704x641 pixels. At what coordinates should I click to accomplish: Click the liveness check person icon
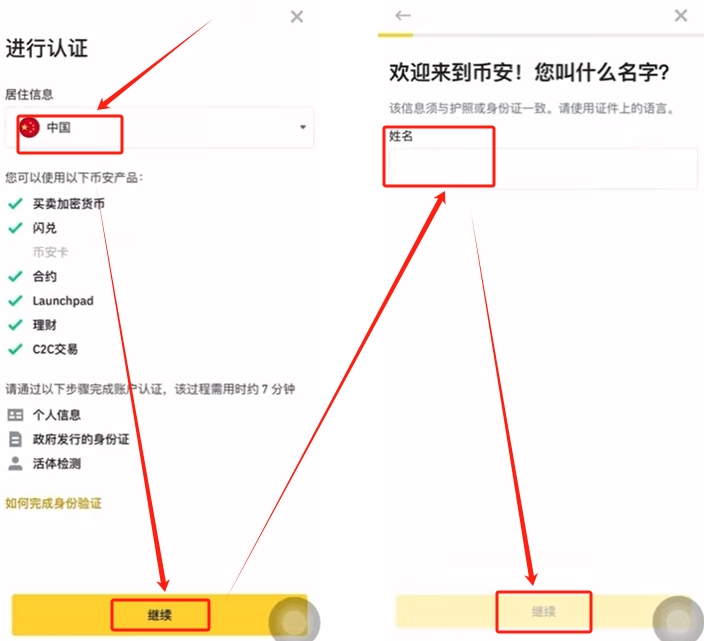pos(15,463)
